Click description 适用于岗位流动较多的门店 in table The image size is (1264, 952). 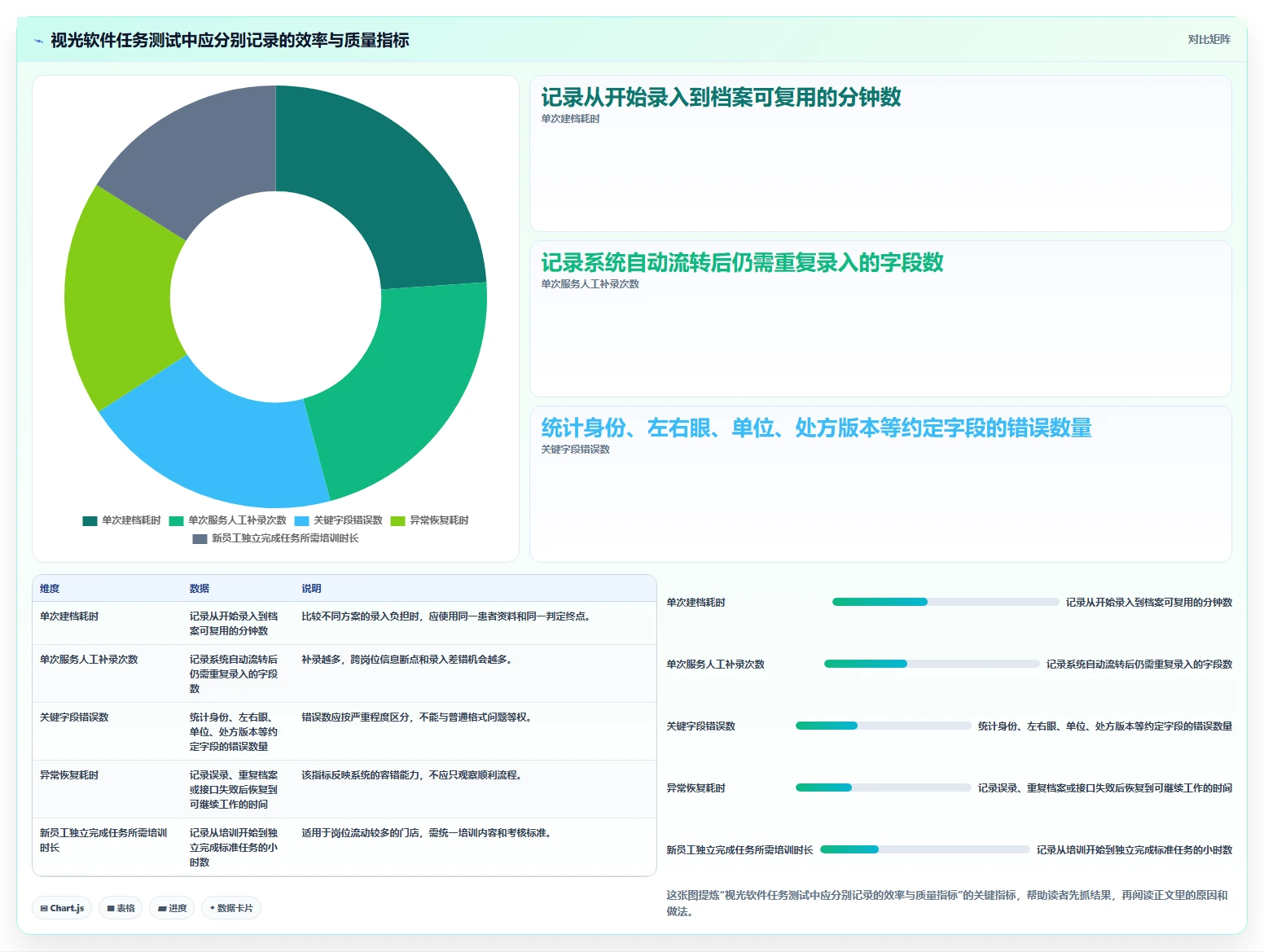click(x=426, y=833)
